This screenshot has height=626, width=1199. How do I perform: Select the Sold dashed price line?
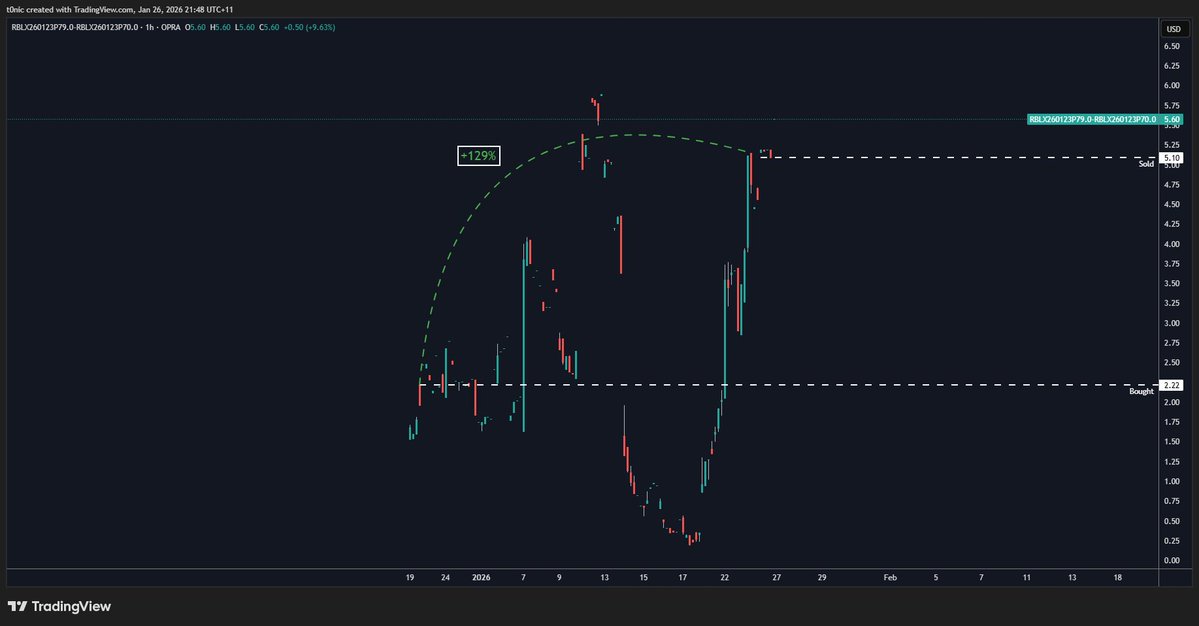[950, 157]
